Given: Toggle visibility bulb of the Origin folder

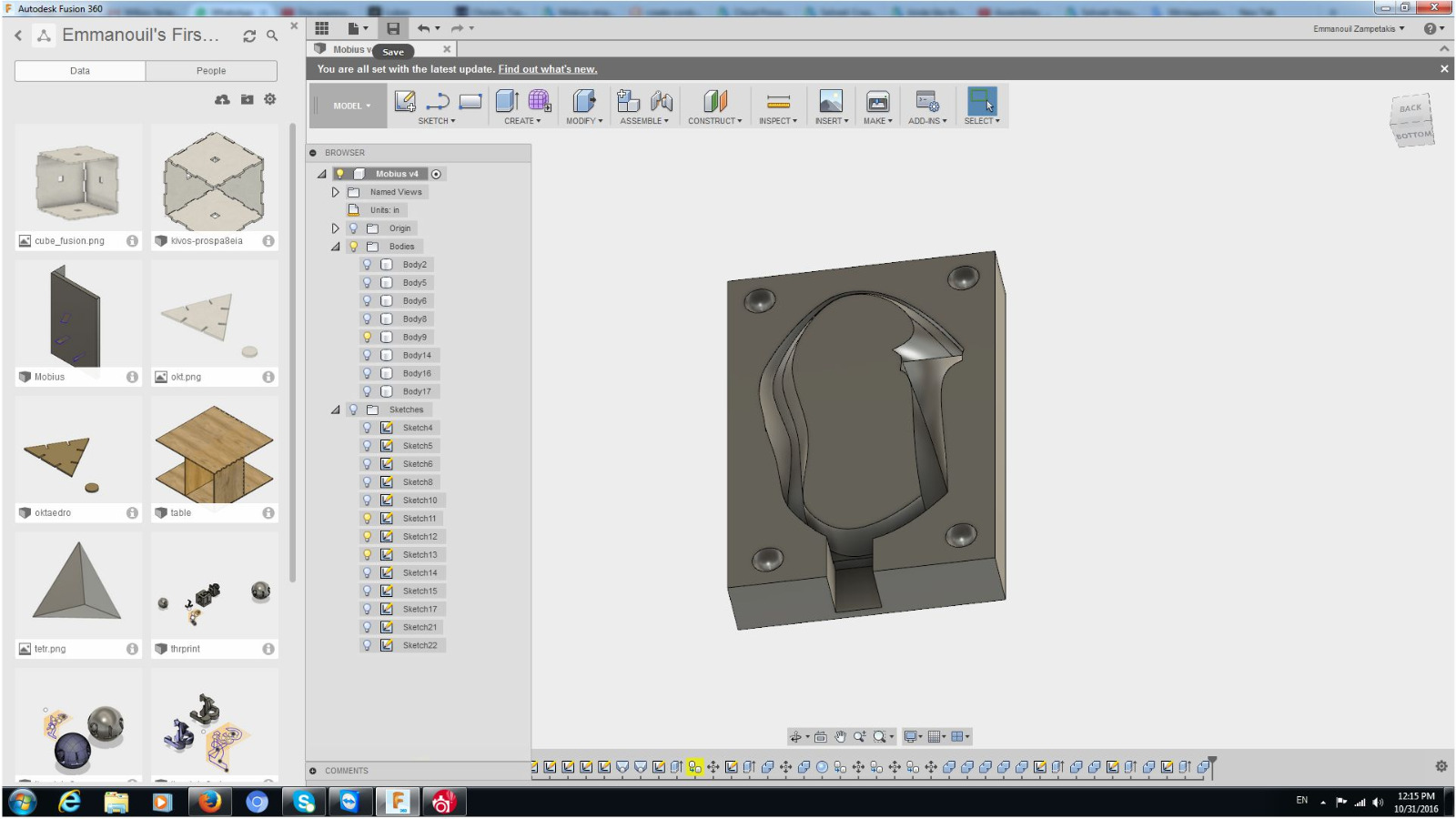Looking at the screenshot, I should pos(354,228).
